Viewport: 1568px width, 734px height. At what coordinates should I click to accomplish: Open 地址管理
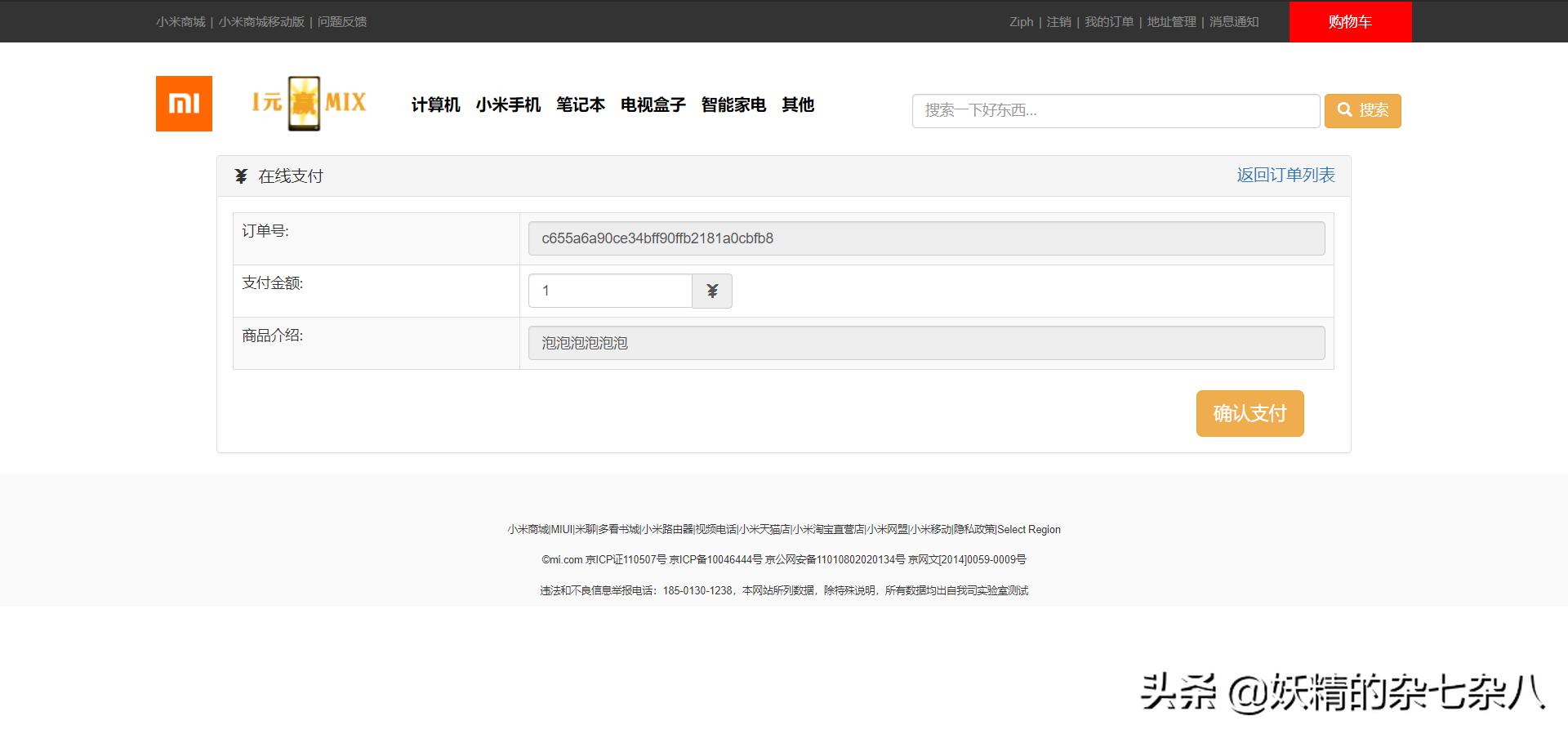(1171, 22)
